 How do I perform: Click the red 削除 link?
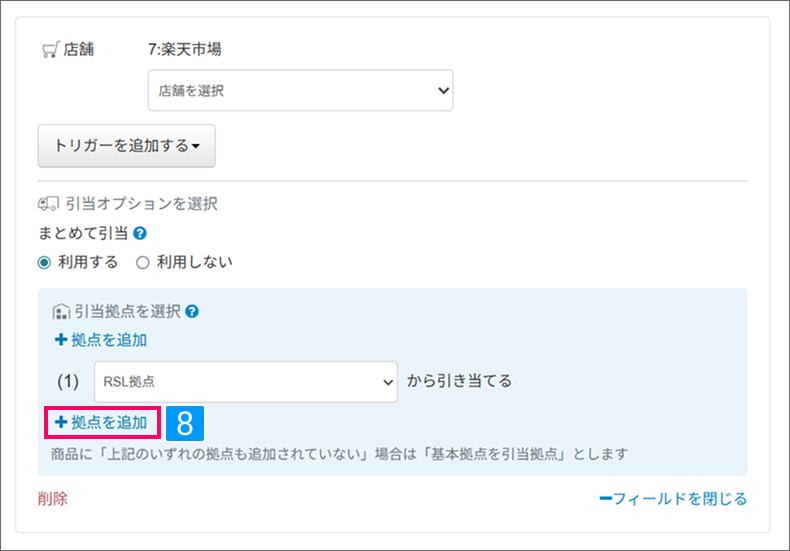click(53, 499)
